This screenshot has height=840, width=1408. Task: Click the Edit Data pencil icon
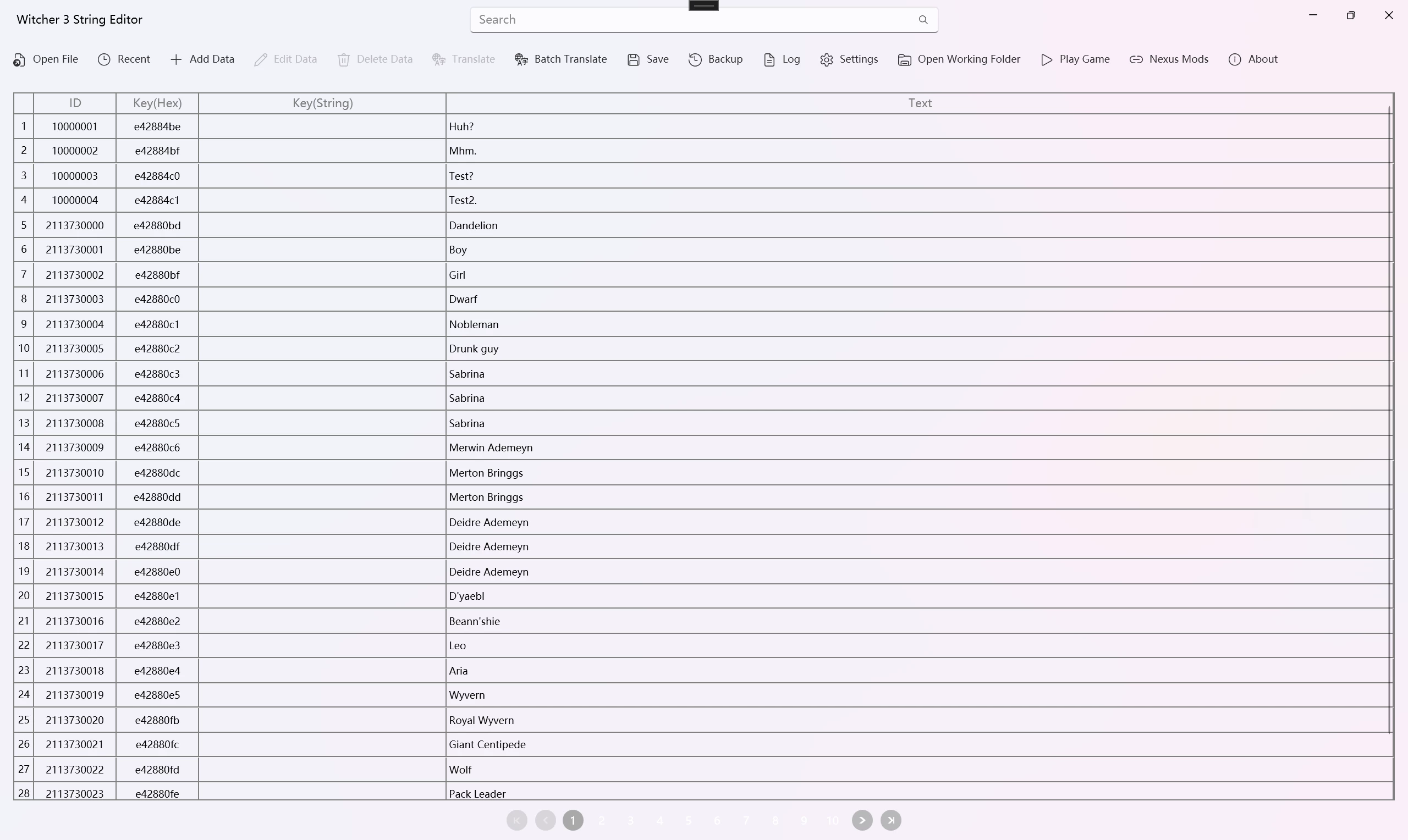[x=261, y=59]
